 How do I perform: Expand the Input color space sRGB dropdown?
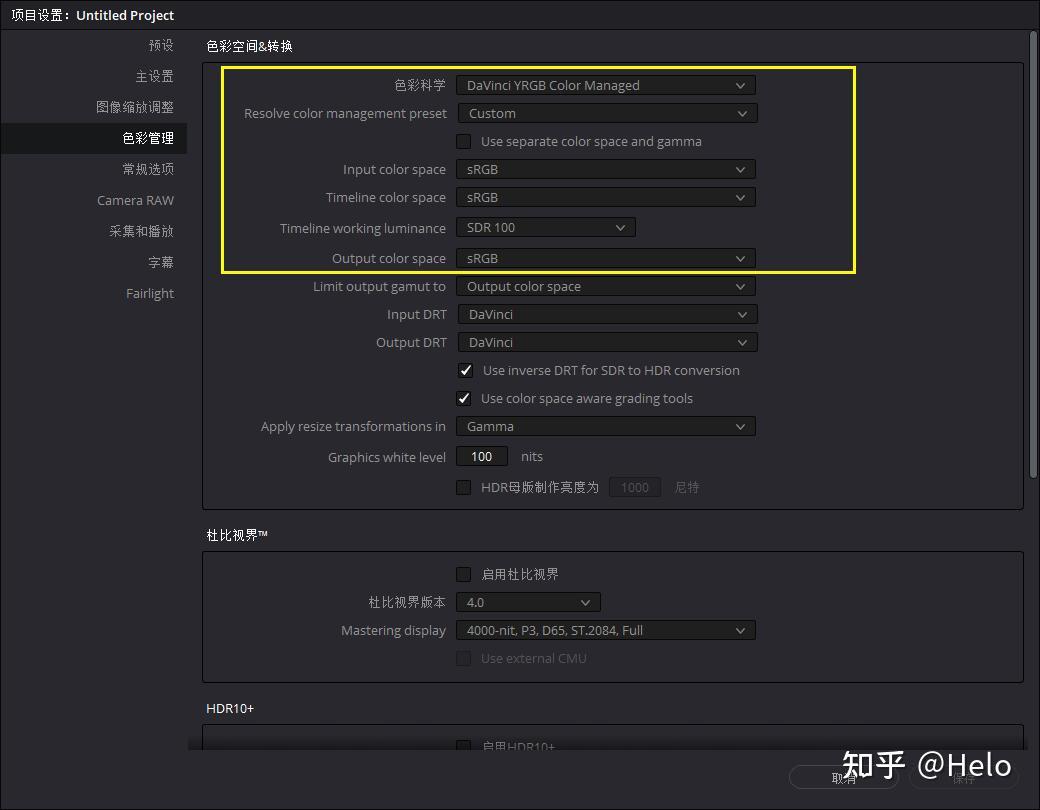605,169
